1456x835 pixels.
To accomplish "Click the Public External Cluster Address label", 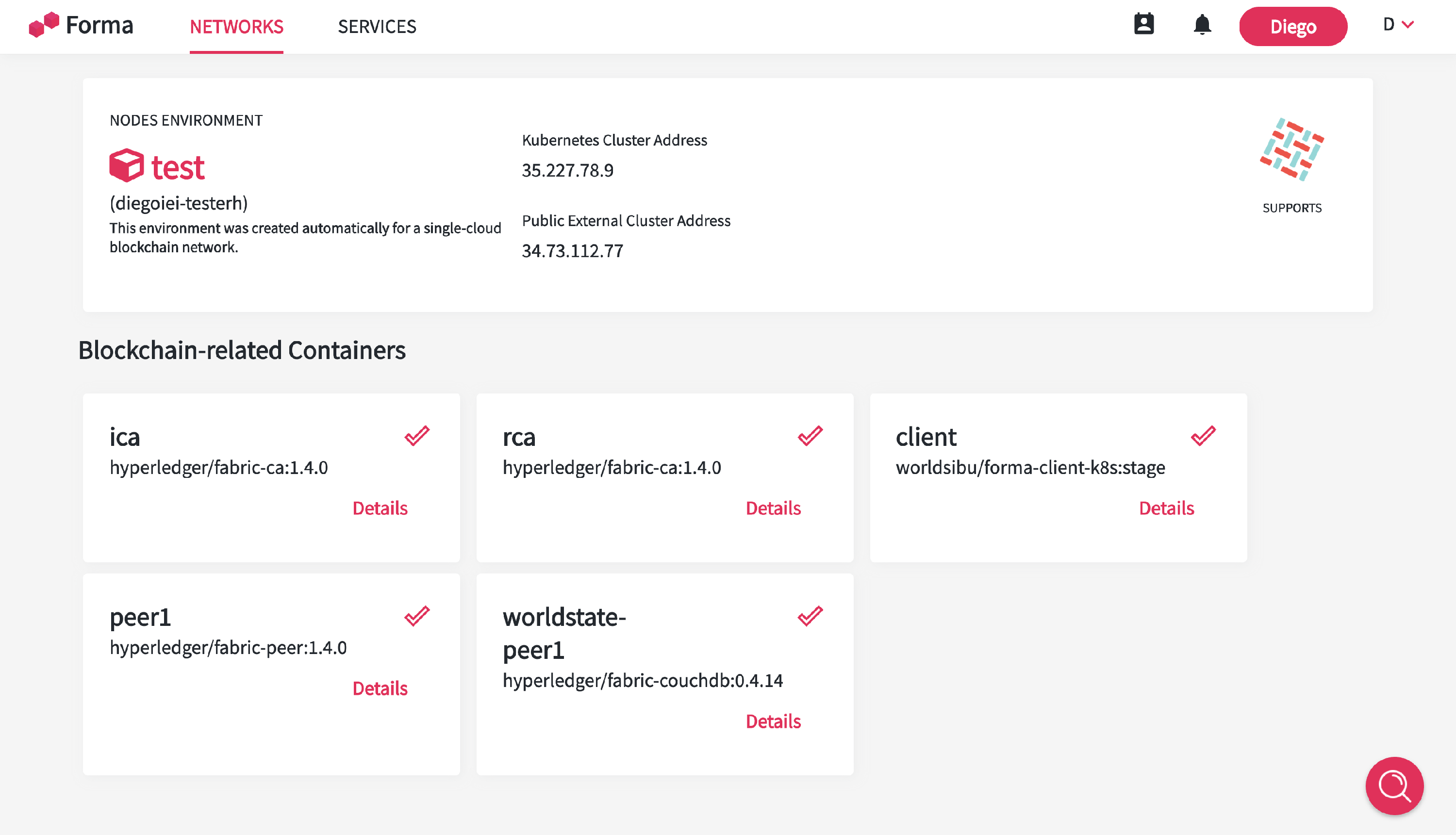I will click(626, 221).
